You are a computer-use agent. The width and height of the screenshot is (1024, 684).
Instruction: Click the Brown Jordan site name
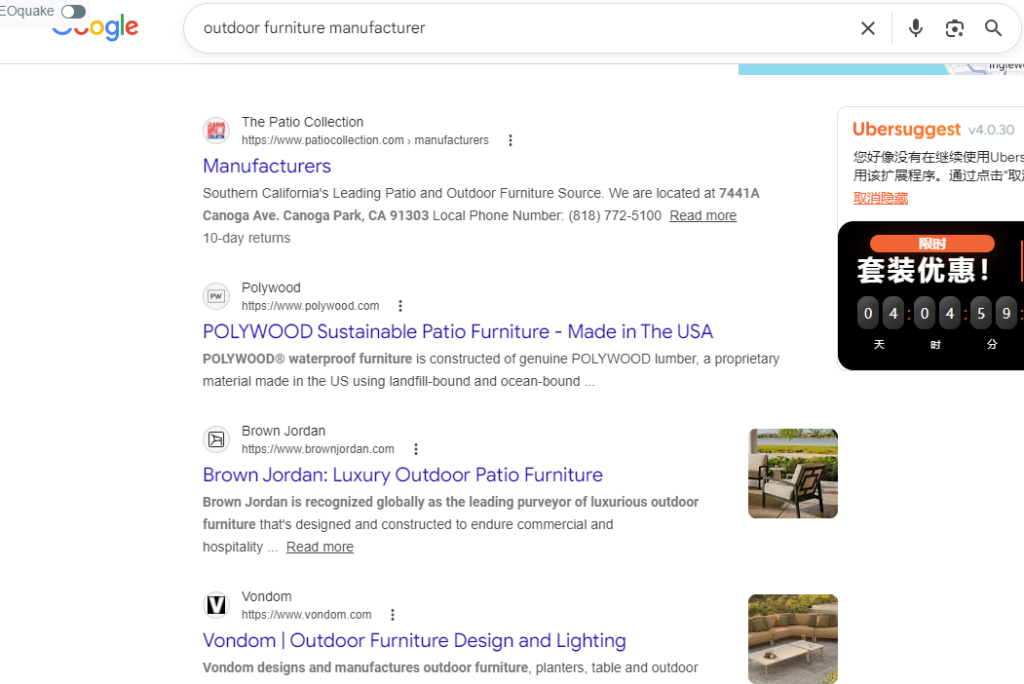coord(283,431)
